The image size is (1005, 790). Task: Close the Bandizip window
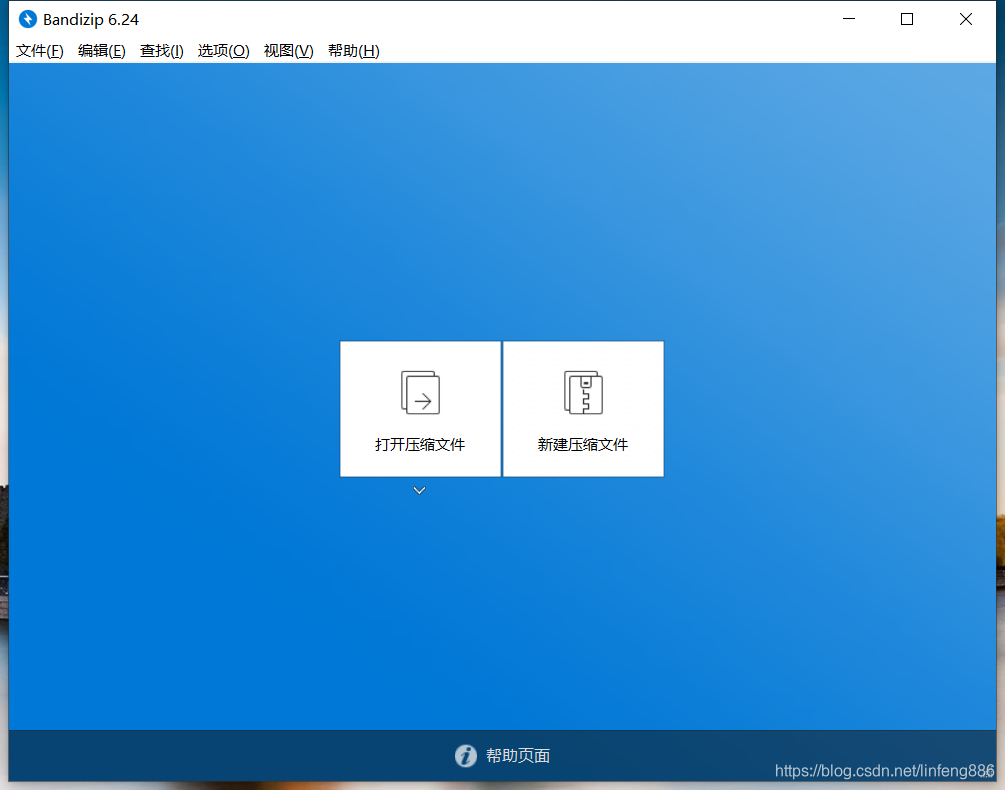click(x=966, y=19)
